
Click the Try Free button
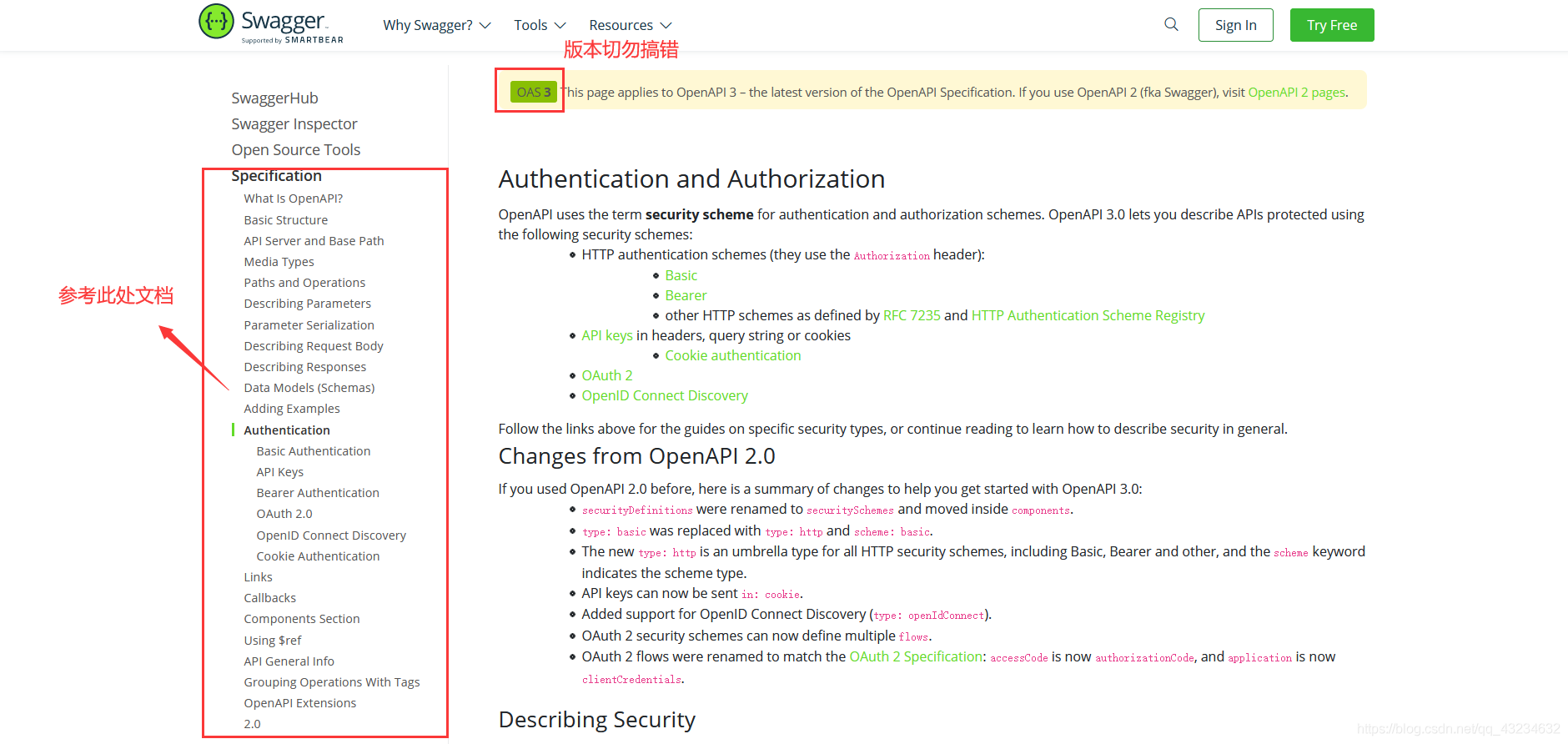pyautogui.click(x=1332, y=25)
